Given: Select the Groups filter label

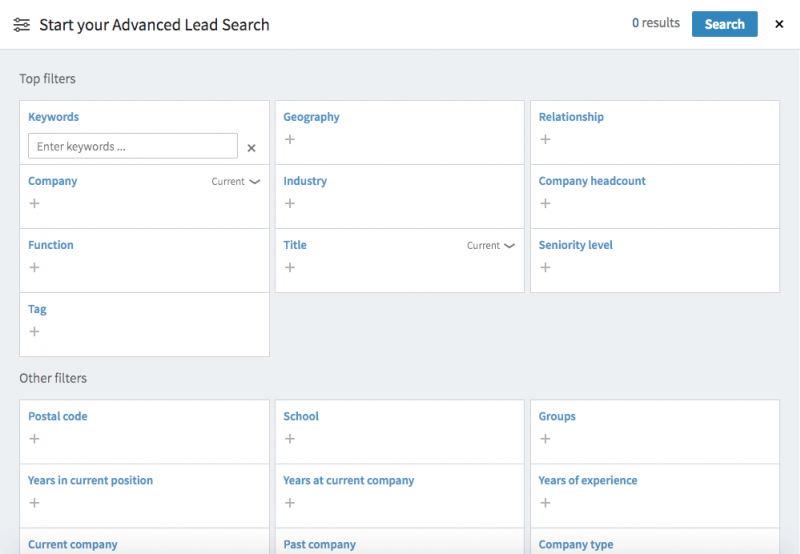Looking at the screenshot, I should (557, 416).
